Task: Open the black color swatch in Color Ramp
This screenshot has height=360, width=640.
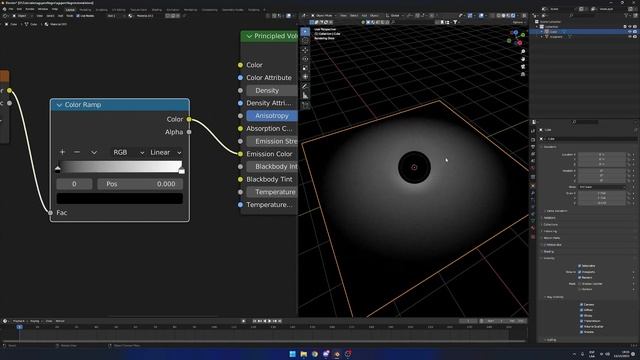Action: pyautogui.click(x=120, y=198)
